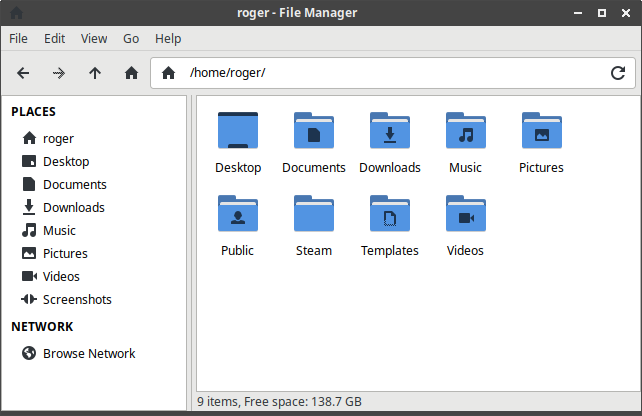642x416 pixels.
Task: Open the Pictures folder in the main pane
Action: pos(541,132)
